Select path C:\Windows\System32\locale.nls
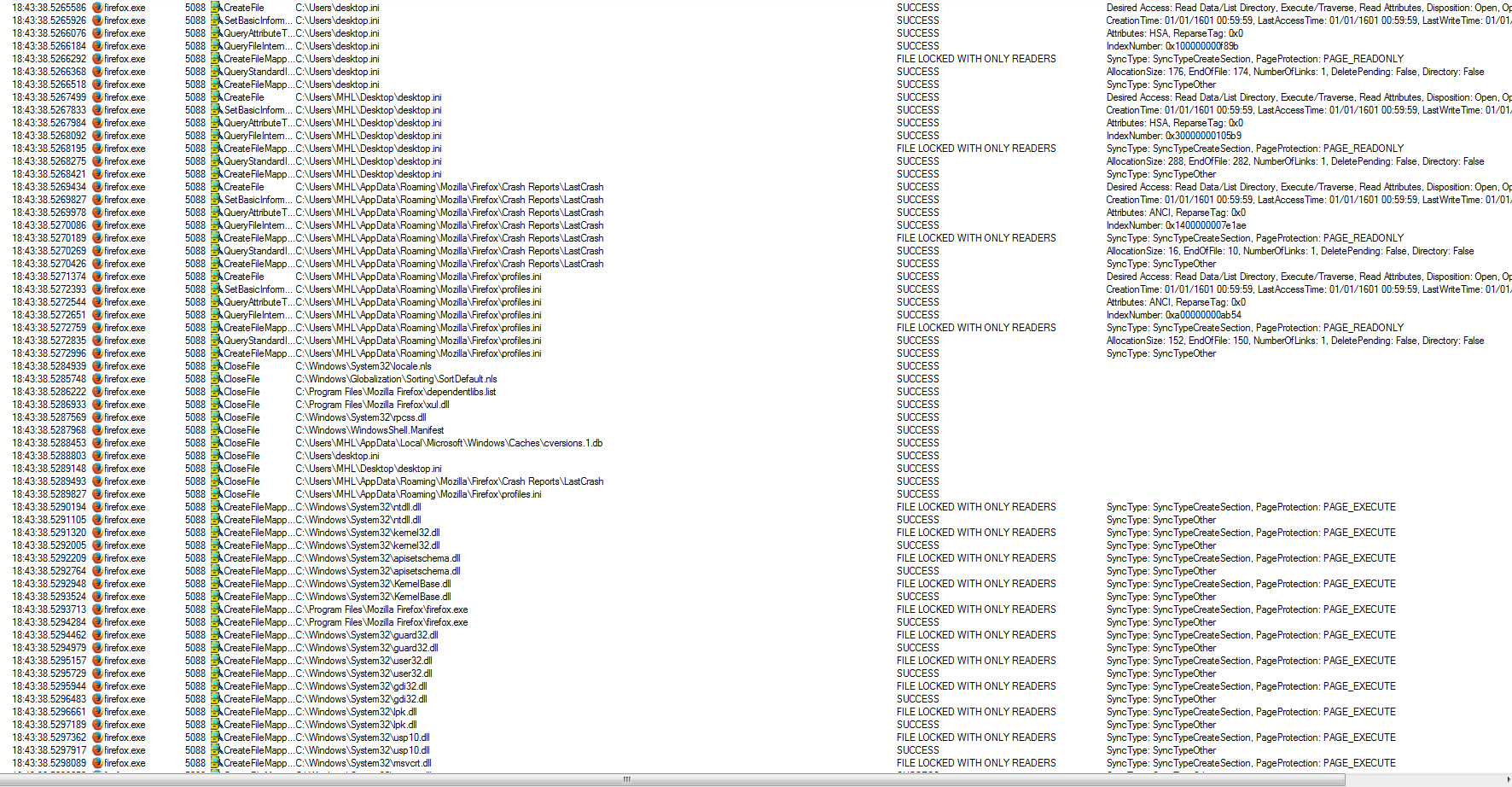Viewport: 1512px width, 787px height. tap(363, 366)
